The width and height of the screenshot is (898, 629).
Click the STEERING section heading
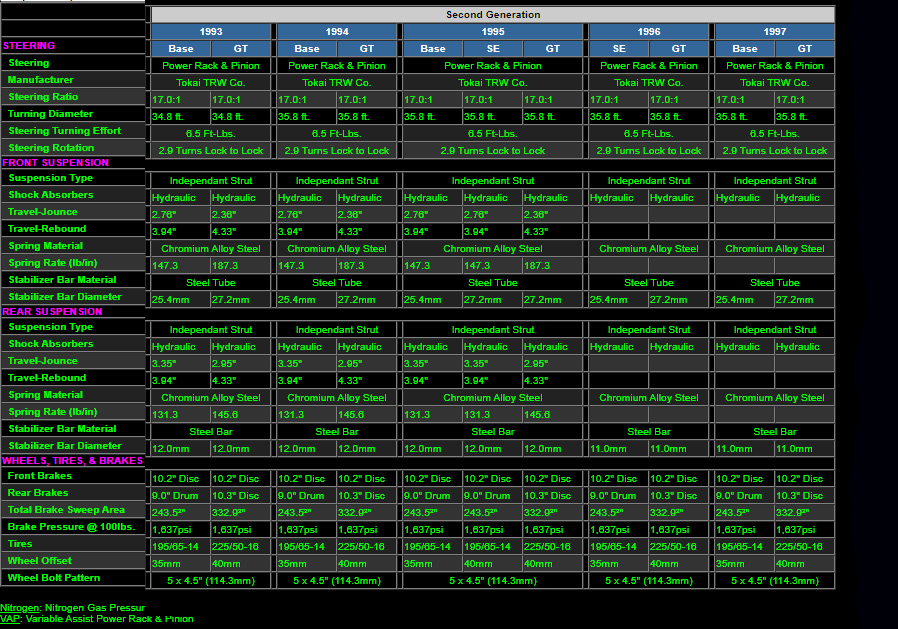[29, 46]
